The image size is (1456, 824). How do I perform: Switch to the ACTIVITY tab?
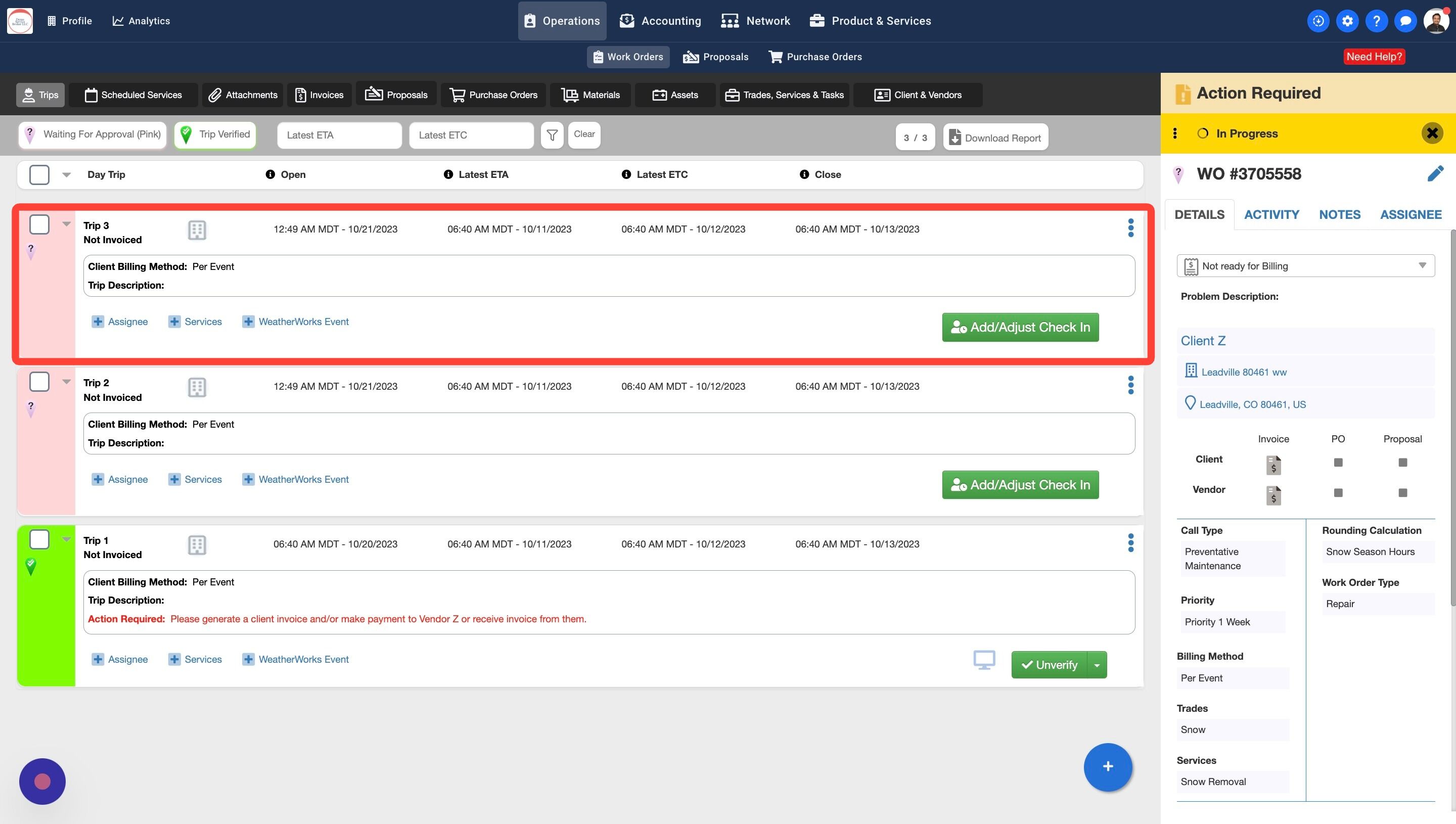coord(1271,214)
